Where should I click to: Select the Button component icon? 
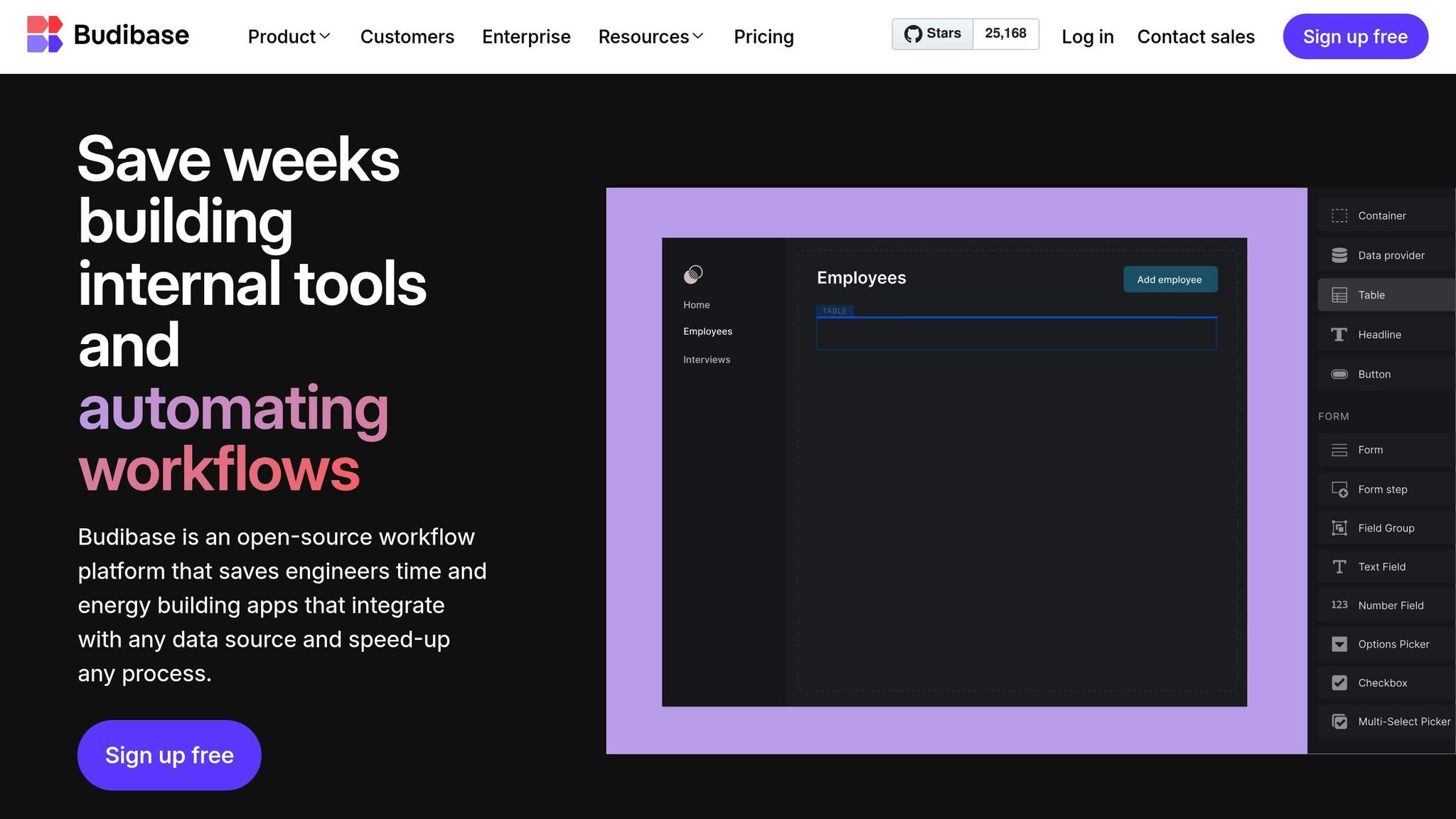coord(1339,374)
